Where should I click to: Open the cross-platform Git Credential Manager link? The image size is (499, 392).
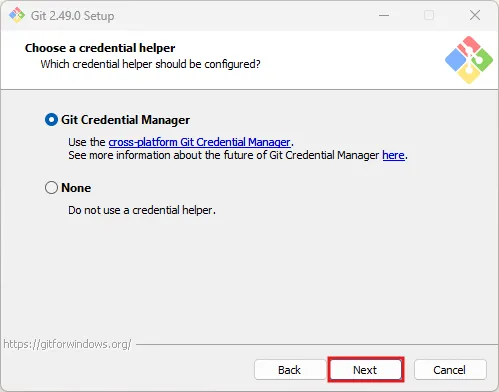coord(199,142)
